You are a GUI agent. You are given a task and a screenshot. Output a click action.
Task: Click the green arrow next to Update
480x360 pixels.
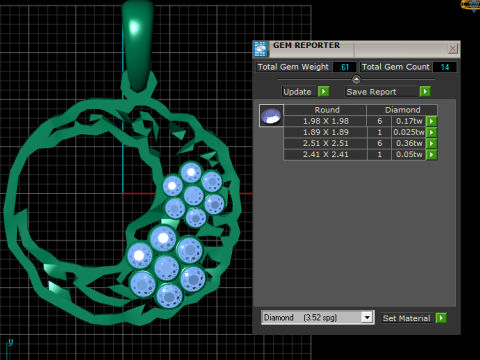(x=323, y=91)
